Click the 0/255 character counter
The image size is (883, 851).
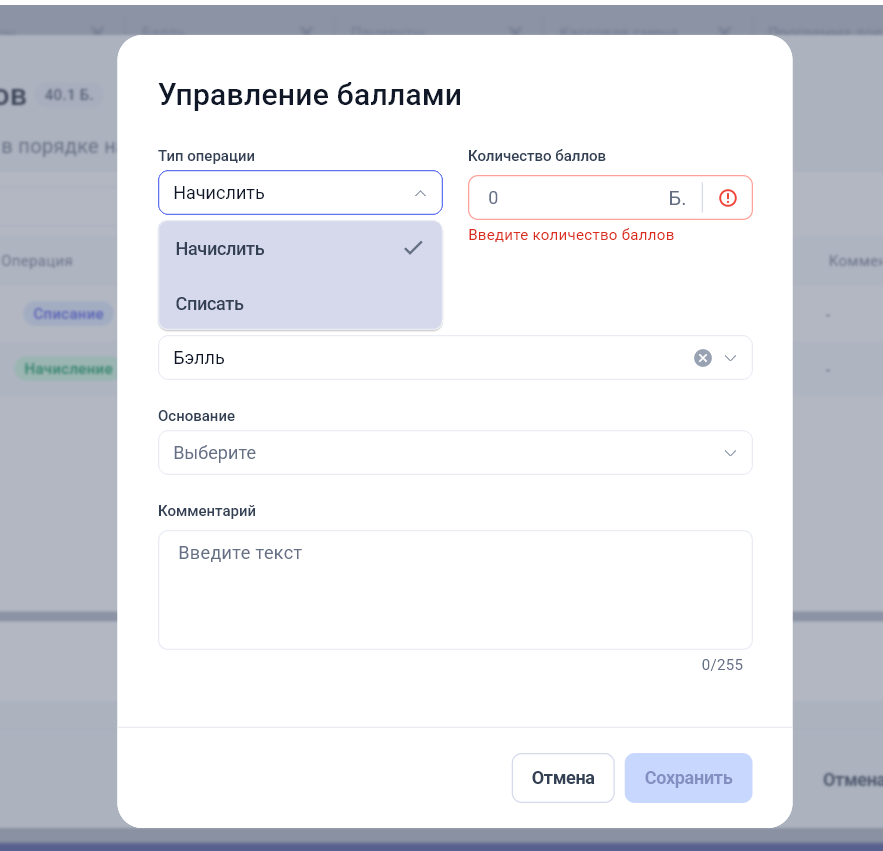tap(722, 665)
